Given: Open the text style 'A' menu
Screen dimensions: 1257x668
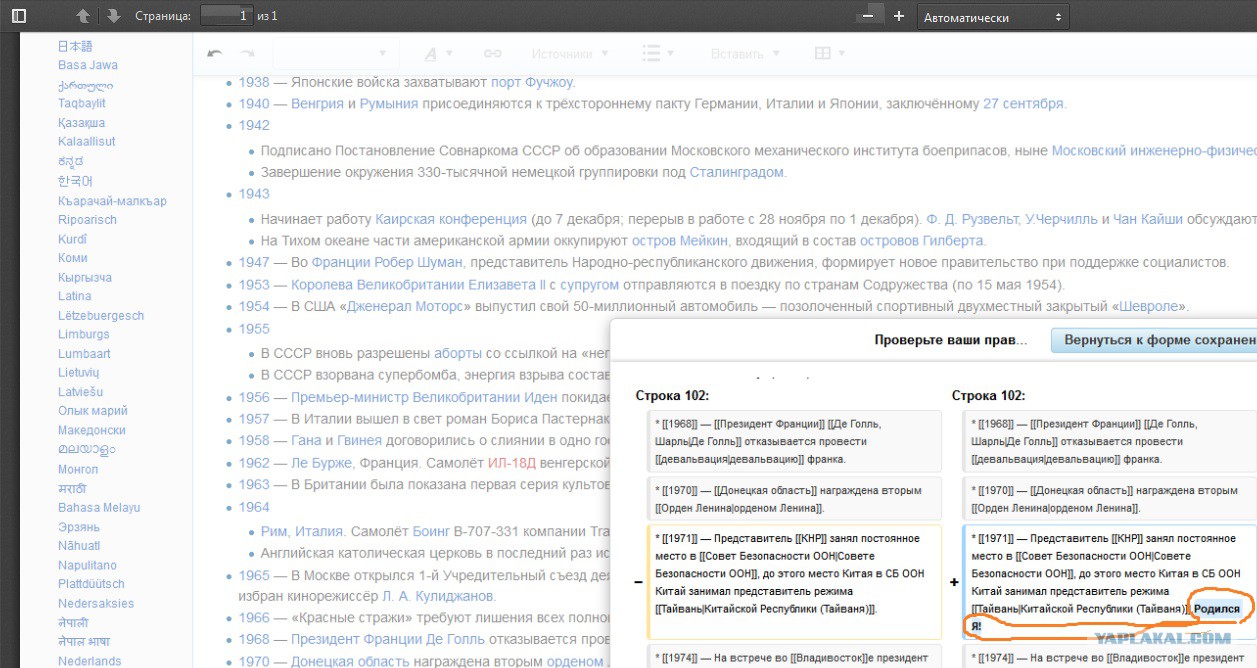Looking at the screenshot, I should pyautogui.click(x=437, y=54).
